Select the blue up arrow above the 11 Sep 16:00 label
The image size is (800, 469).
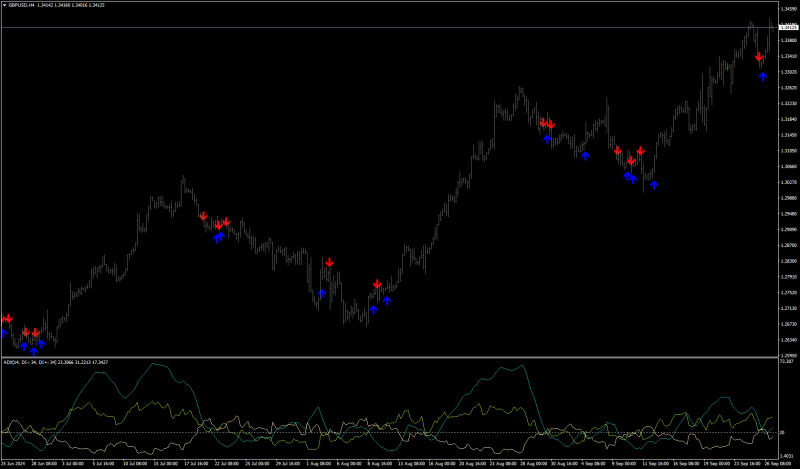tap(654, 185)
